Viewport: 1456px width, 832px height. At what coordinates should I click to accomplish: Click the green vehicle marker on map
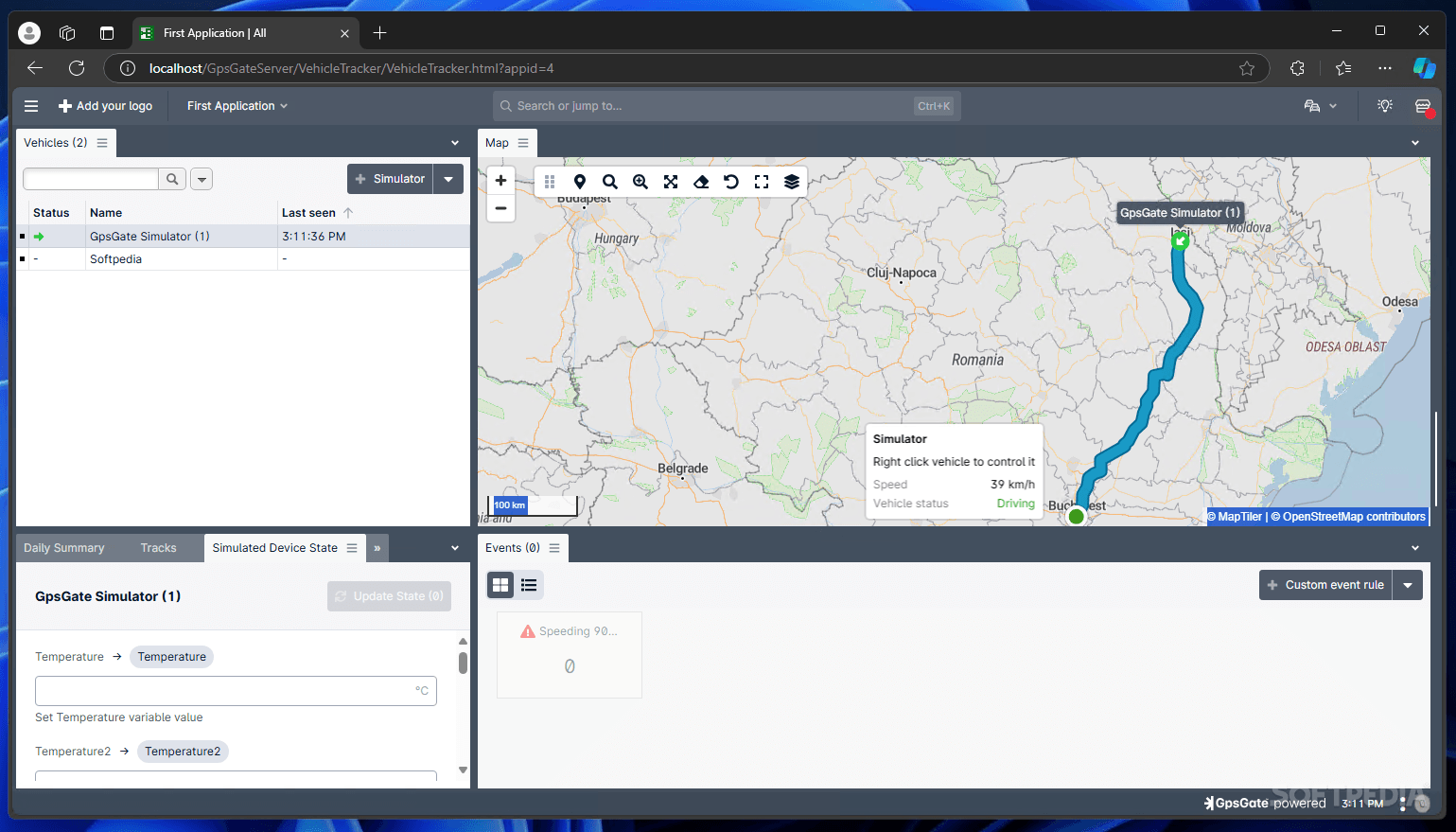click(1180, 240)
